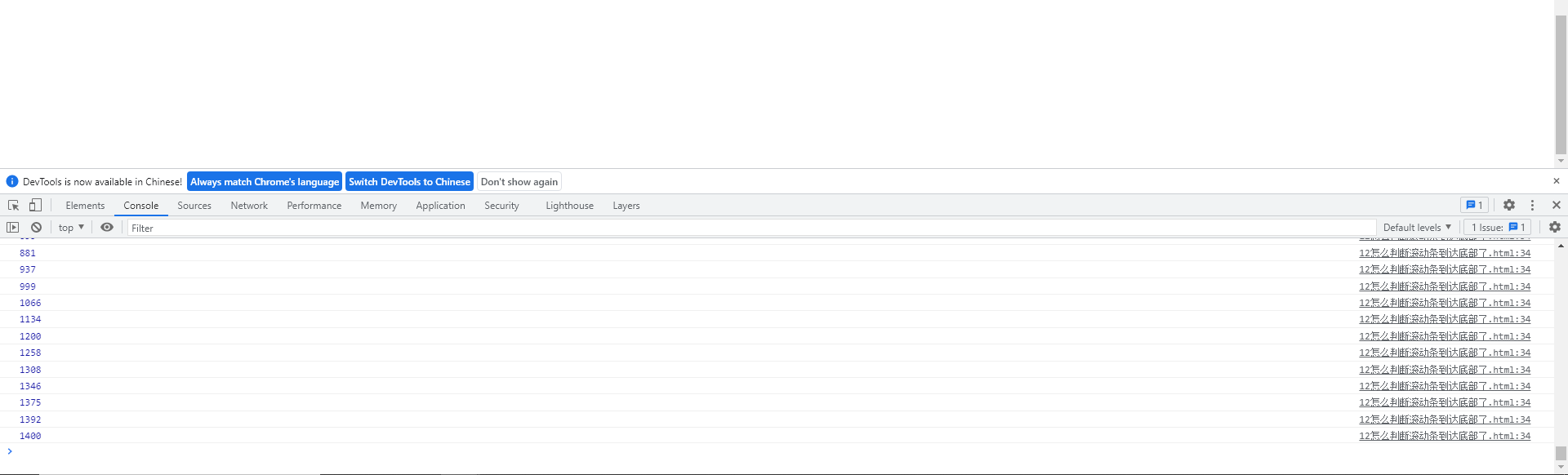Select the logged value 1400
Screen dimensions: 1568x475
point(30,436)
